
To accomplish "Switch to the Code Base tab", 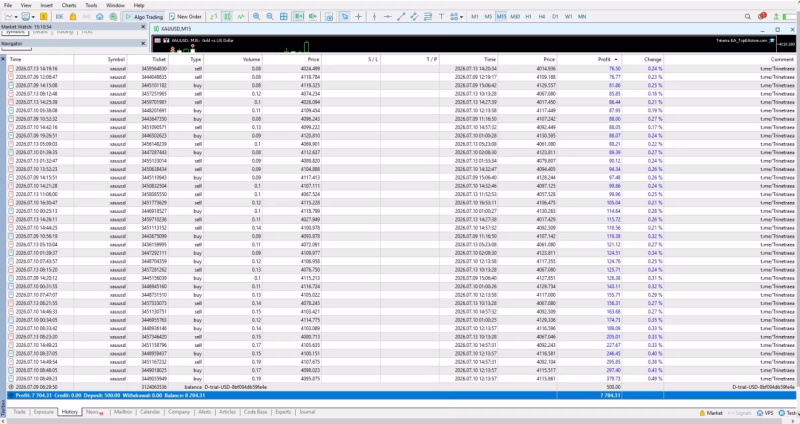I will pos(256,412).
